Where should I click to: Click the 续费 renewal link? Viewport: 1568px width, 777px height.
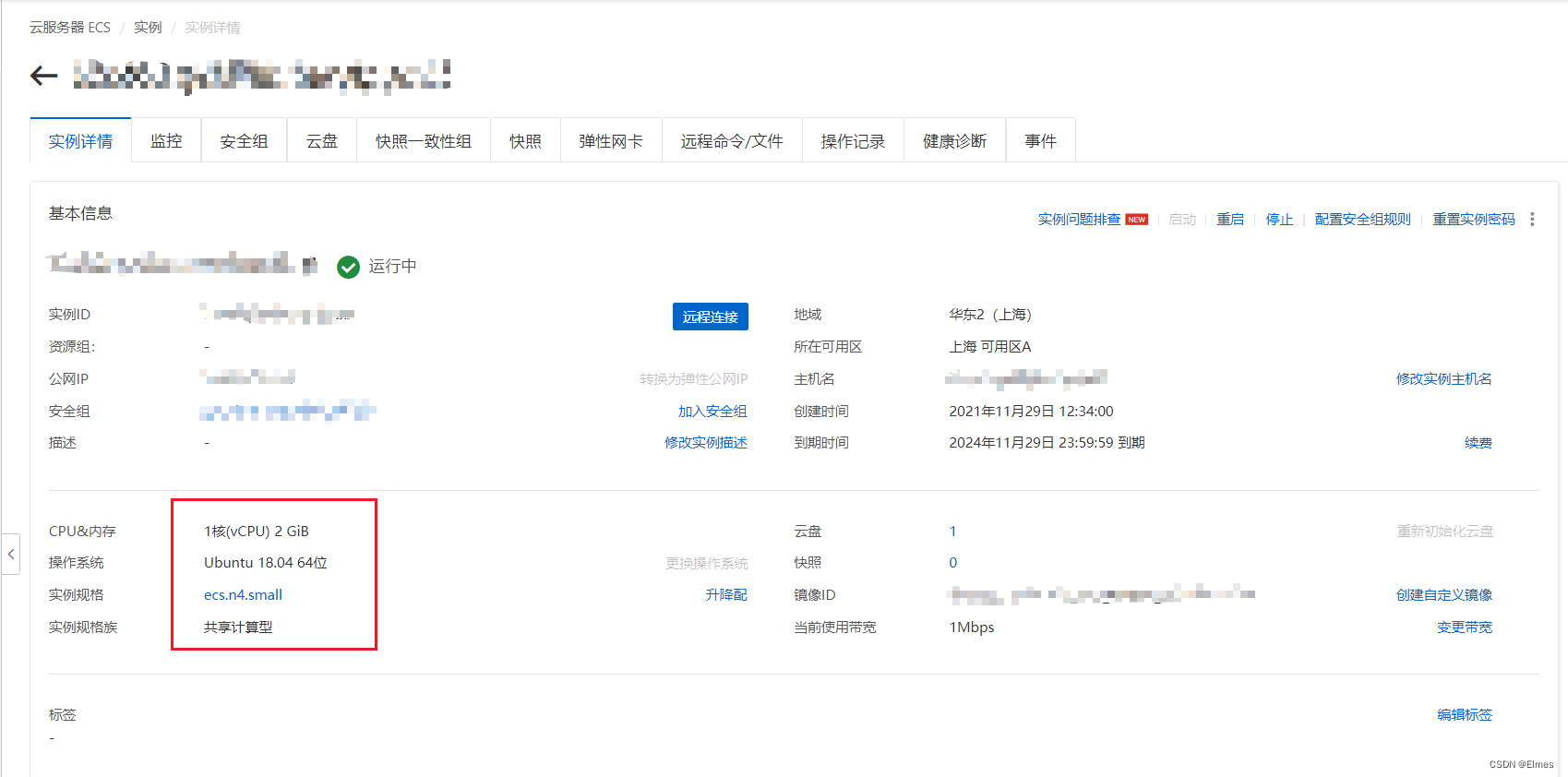coord(1478,443)
